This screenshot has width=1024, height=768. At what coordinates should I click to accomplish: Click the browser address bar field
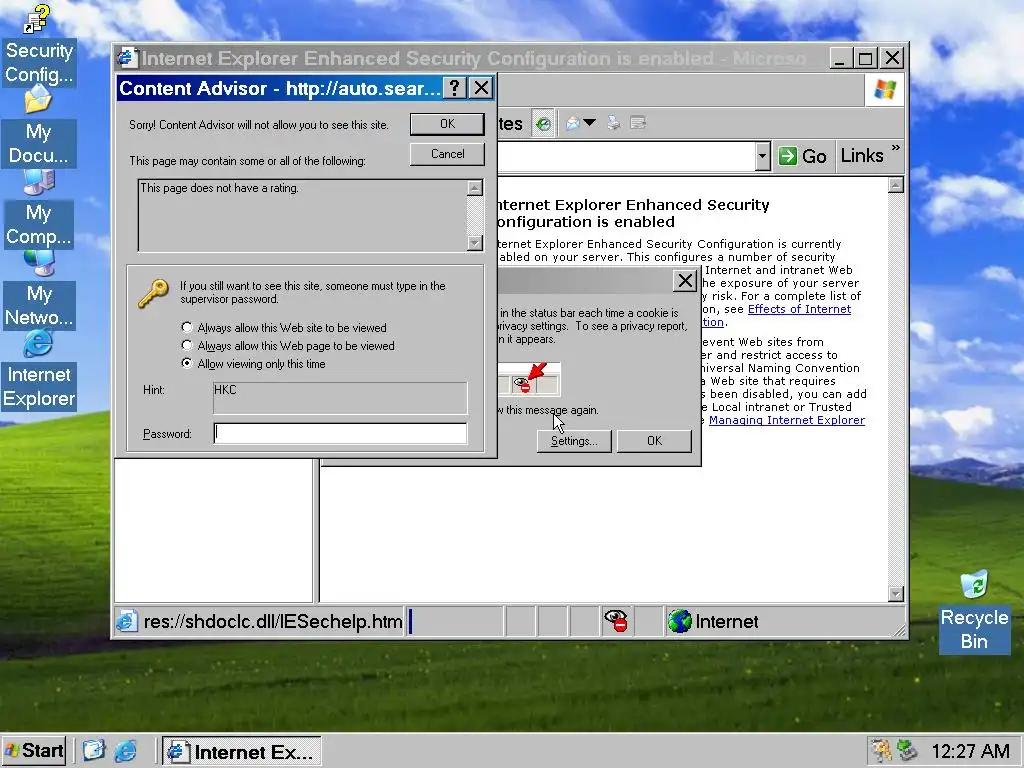(626, 157)
